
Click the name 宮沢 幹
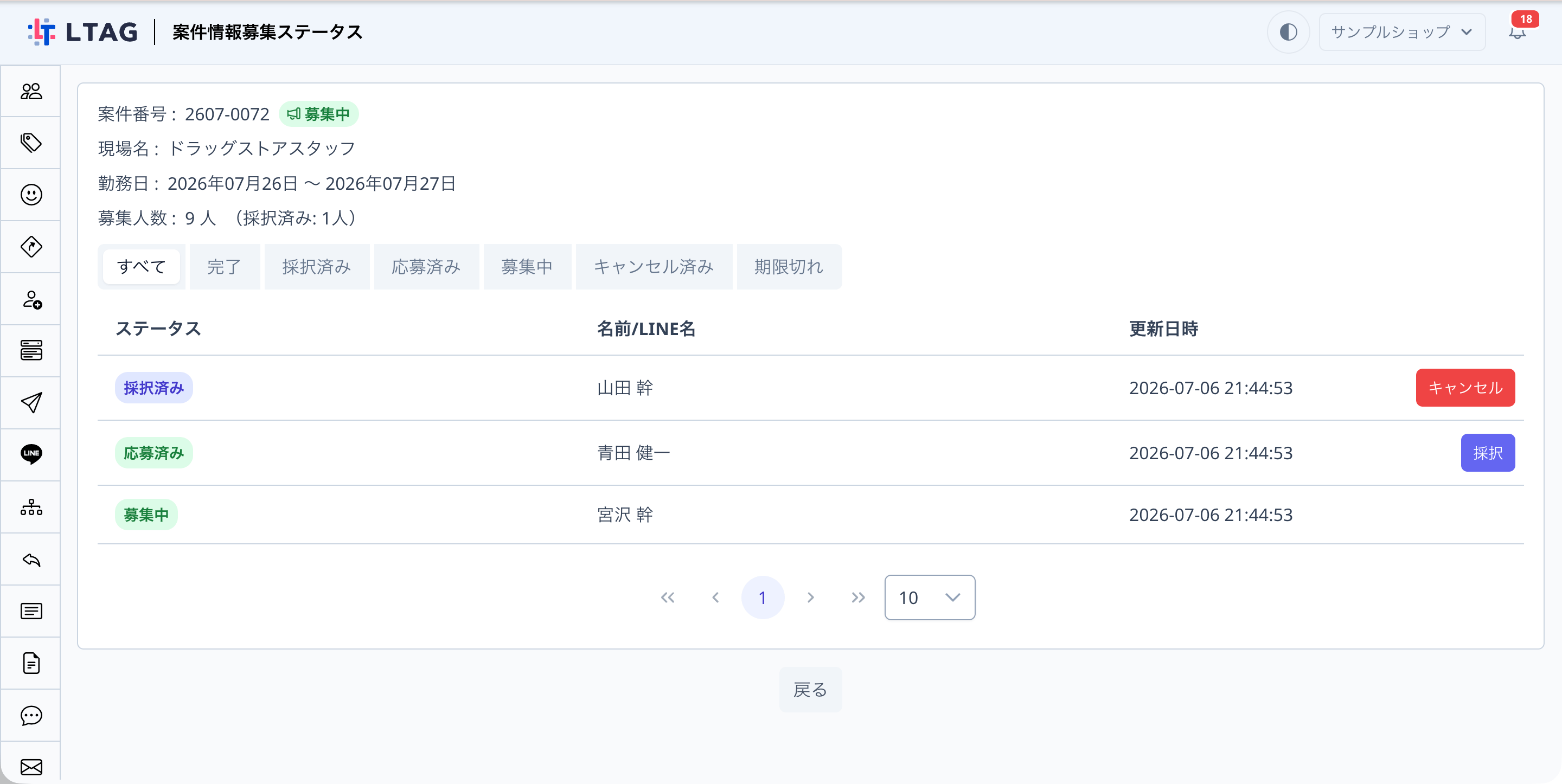tap(625, 515)
